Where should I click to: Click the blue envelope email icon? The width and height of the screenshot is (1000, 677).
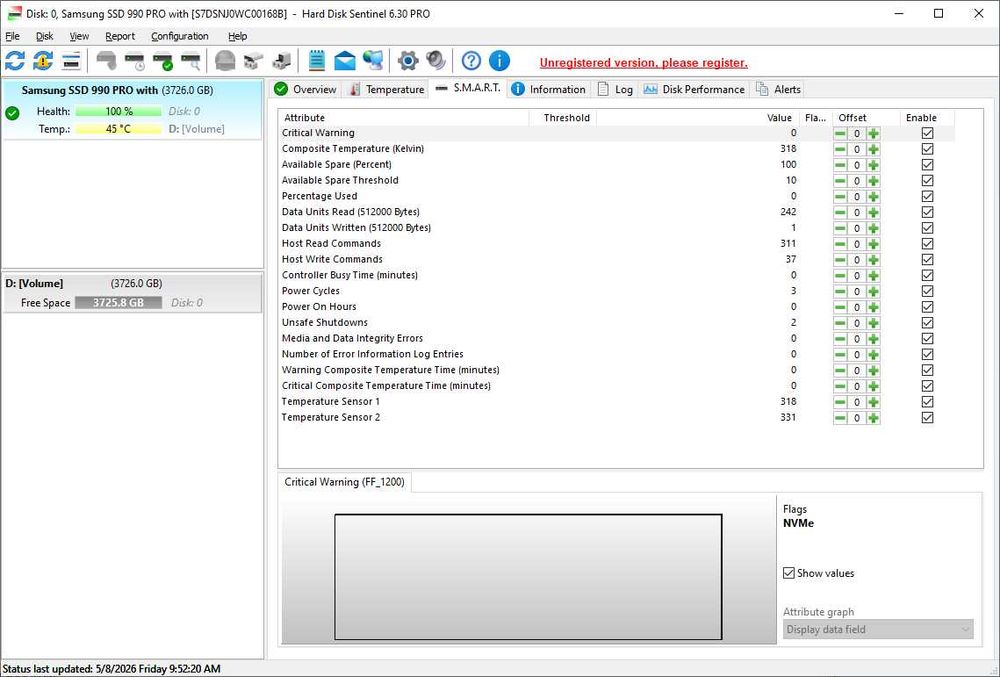coord(345,61)
